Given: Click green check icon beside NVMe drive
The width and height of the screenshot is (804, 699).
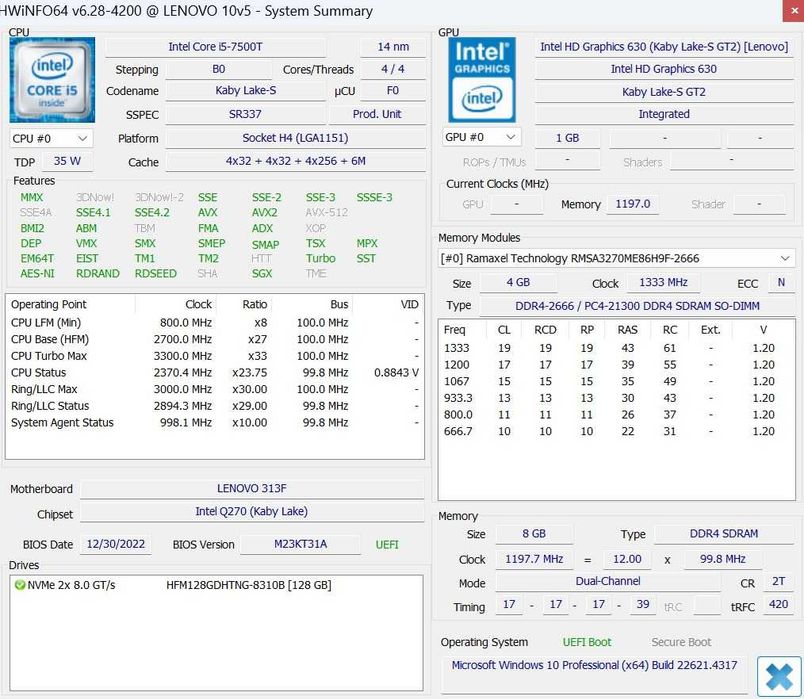Looking at the screenshot, I should (x=19, y=585).
